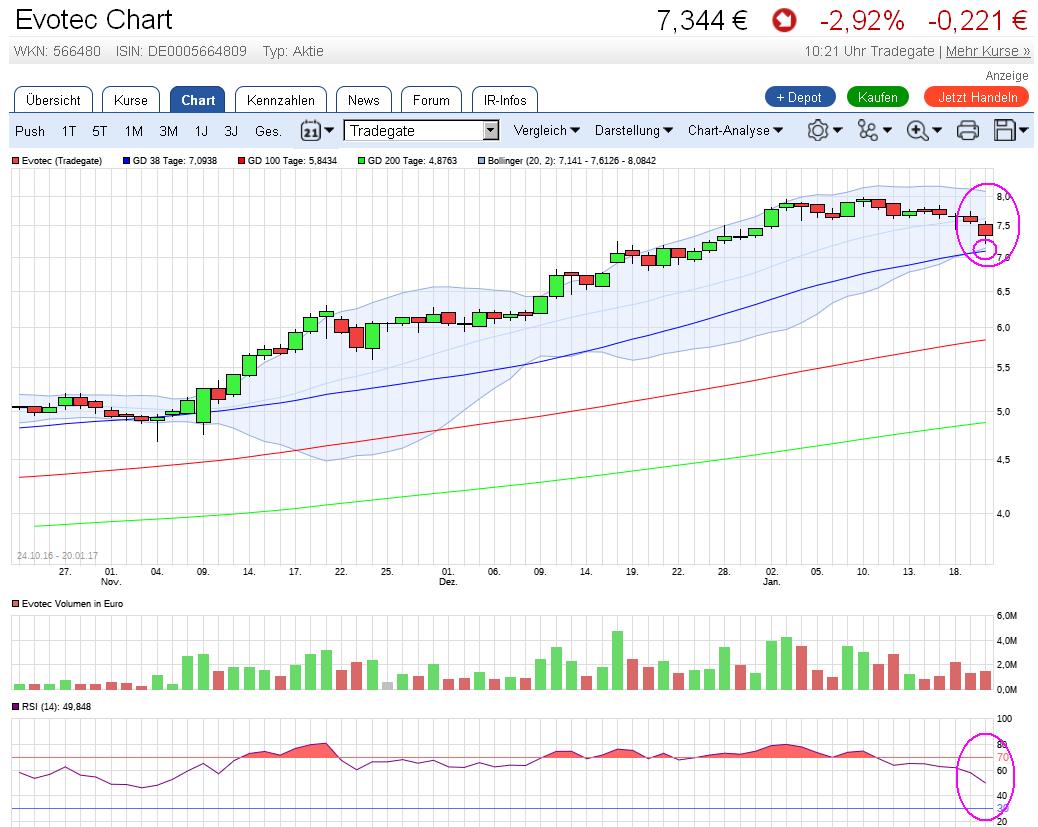Click the WKN: 566480 text
This screenshot has height=827, width=1038.
pyautogui.click(x=57, y=51)
